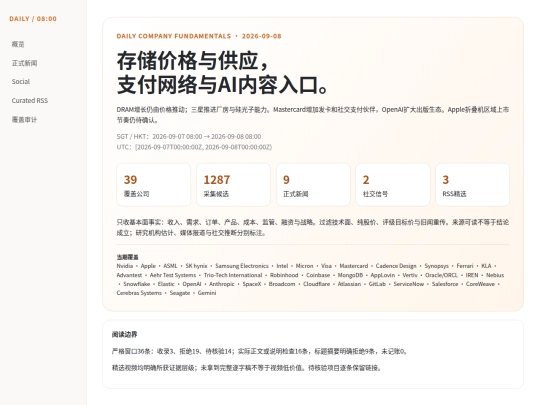Click Broadcom in the coverage list
Screen dimensions: 540x405
click(282, 284)
